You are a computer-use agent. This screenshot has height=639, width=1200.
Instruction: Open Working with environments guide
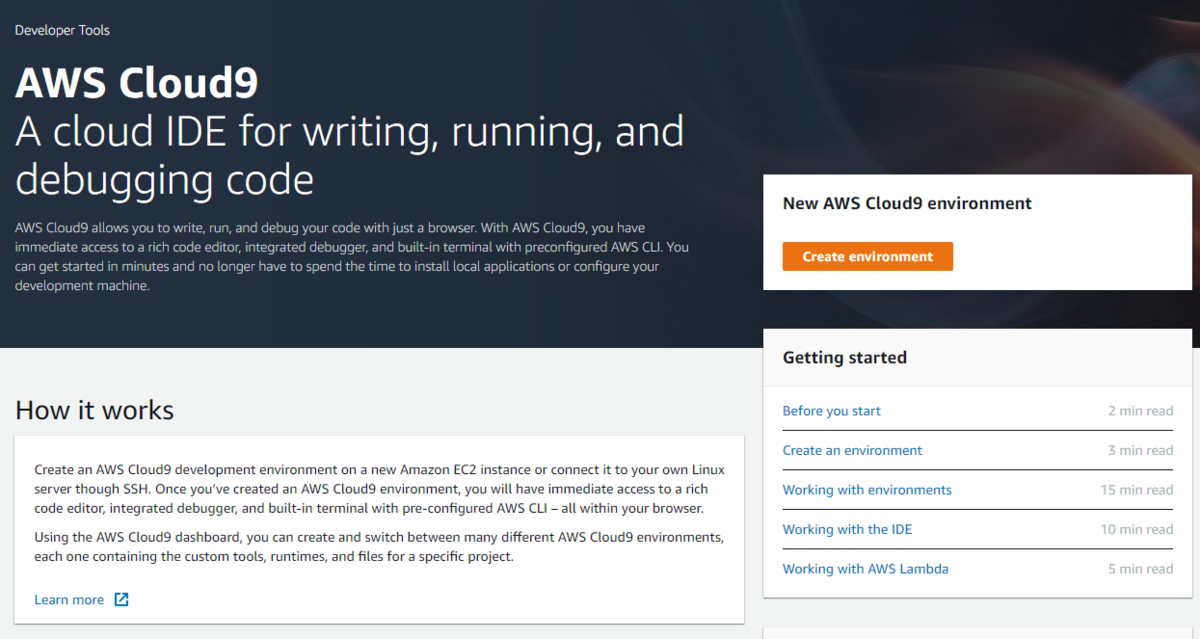(867, 490)
